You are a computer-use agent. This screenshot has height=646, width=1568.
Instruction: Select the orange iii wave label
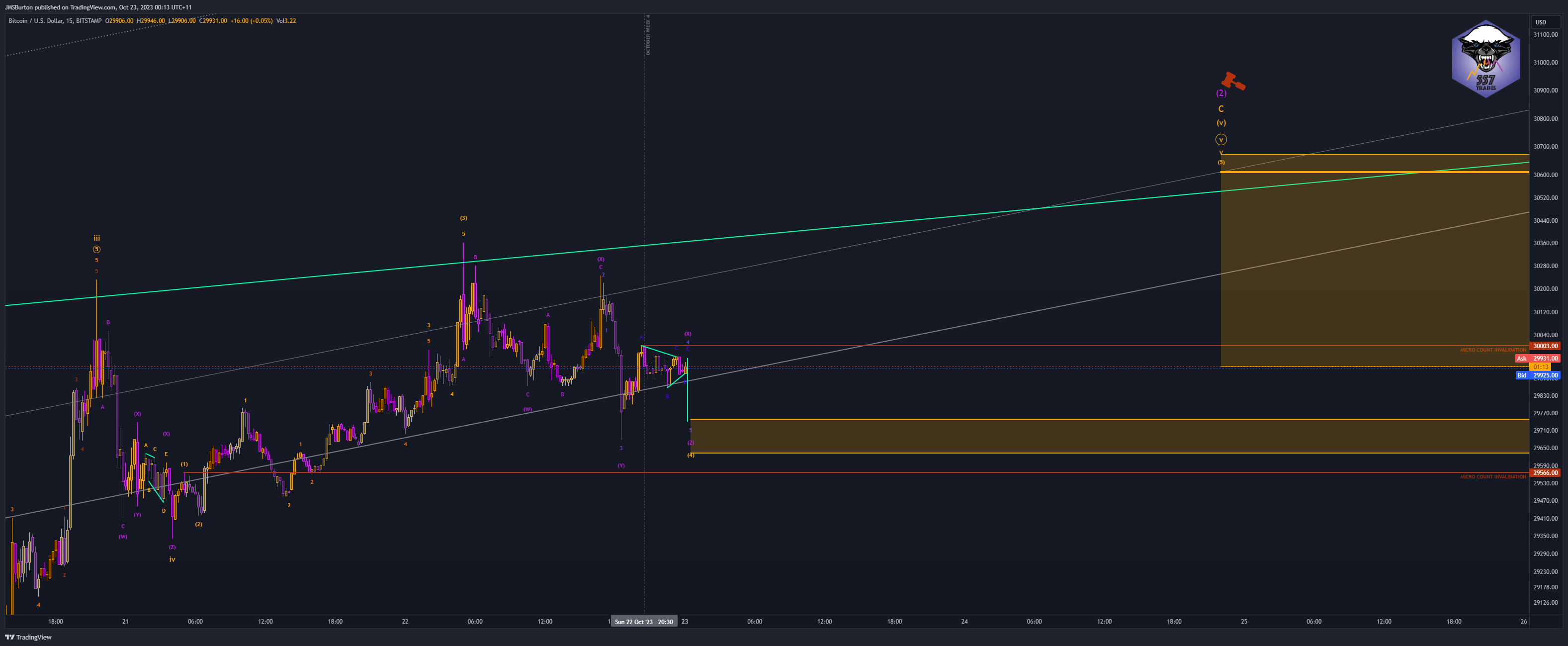[x=96, y=238]
